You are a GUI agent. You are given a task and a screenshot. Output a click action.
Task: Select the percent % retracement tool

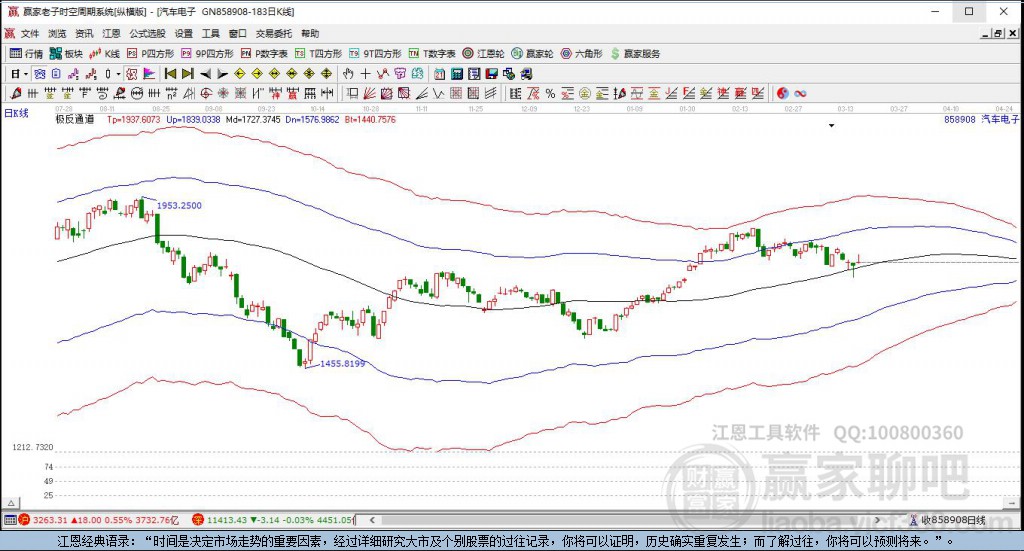pos(551,93)
